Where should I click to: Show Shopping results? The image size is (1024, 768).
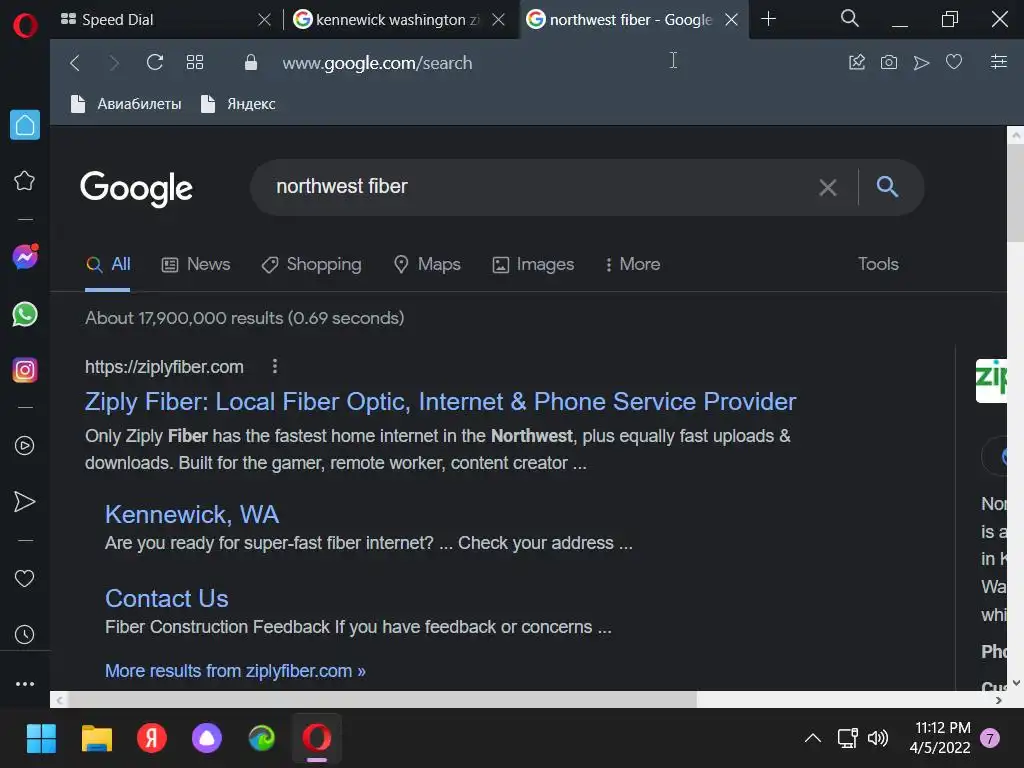[x=312, y=264]
